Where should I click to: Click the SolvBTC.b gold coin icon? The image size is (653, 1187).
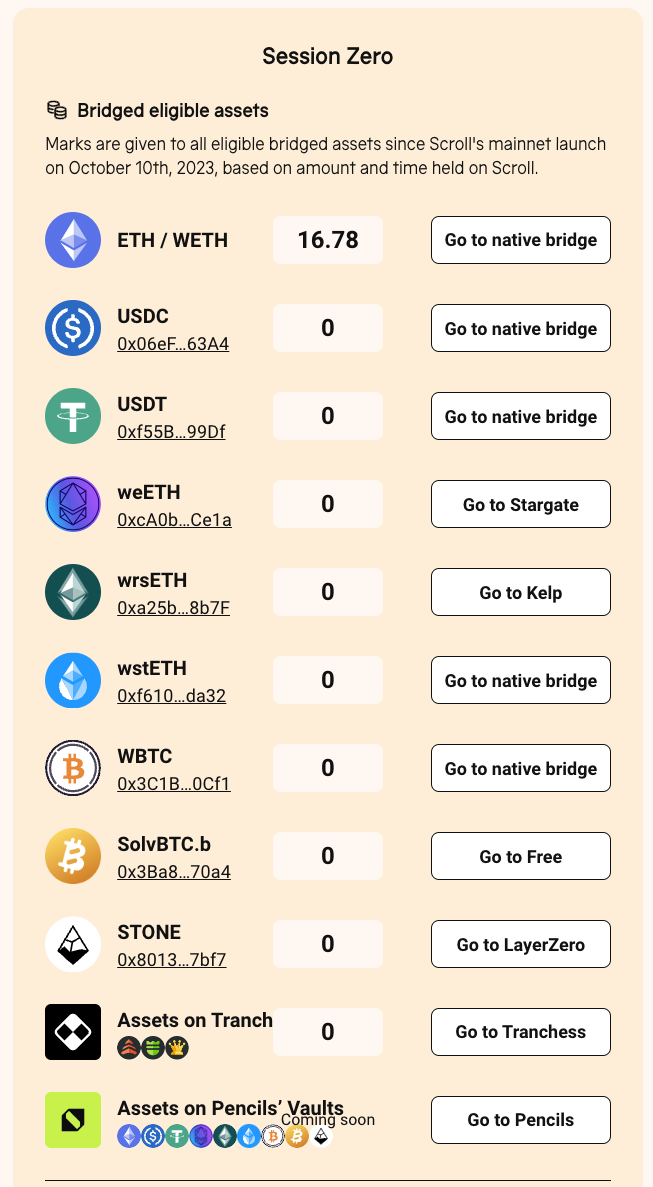coord(73,856)
